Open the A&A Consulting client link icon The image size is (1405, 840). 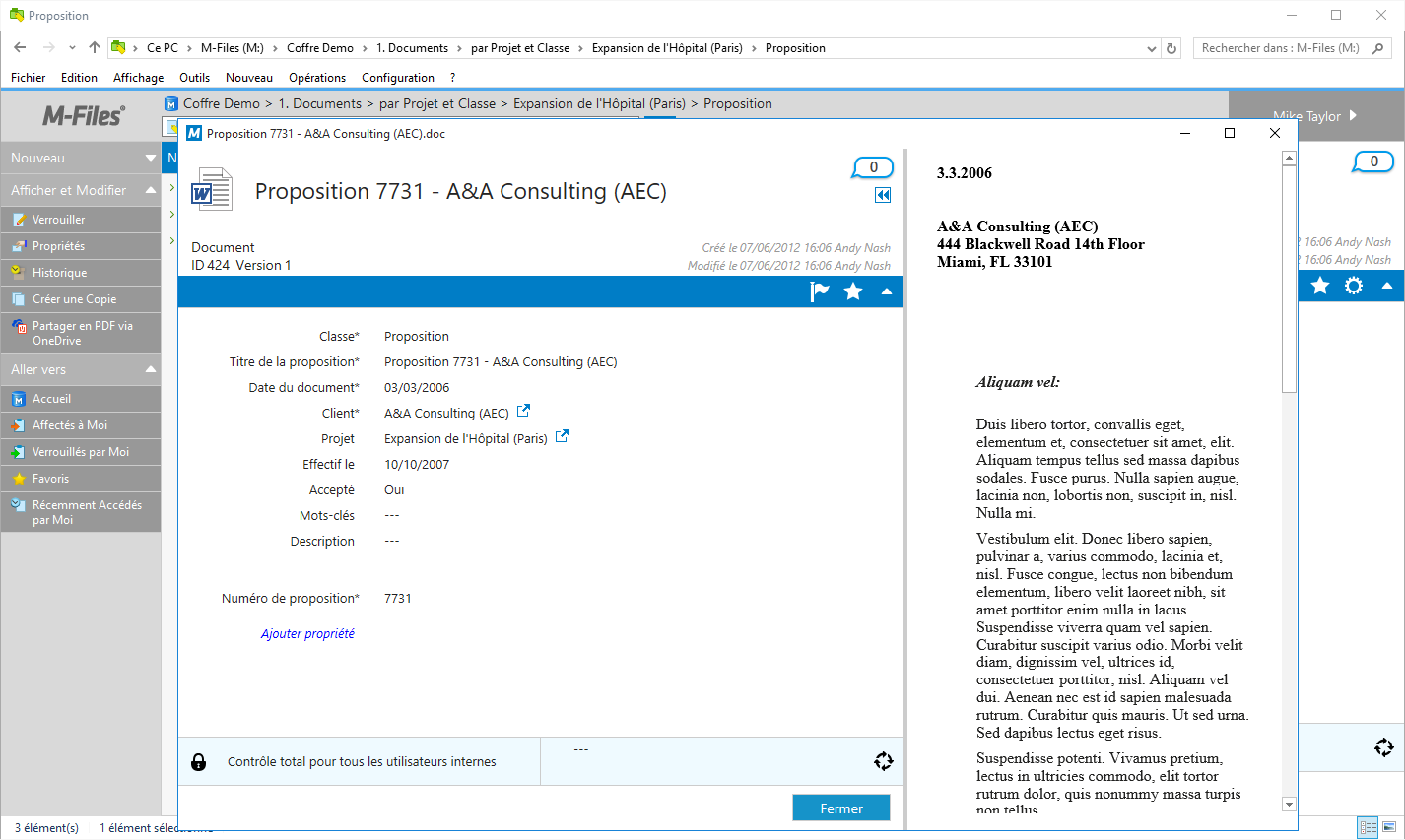[x=524, y=412]
